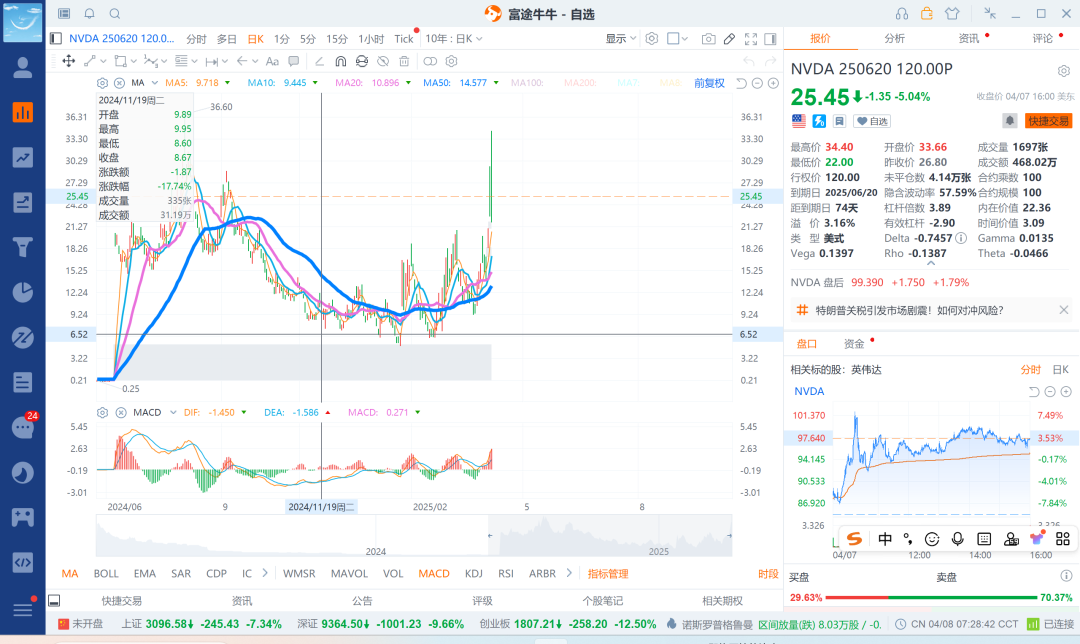Viewport: 1080px width, 644px height.
Task: Toggle the note icon beside flag
Action: (x=839, y=121)
